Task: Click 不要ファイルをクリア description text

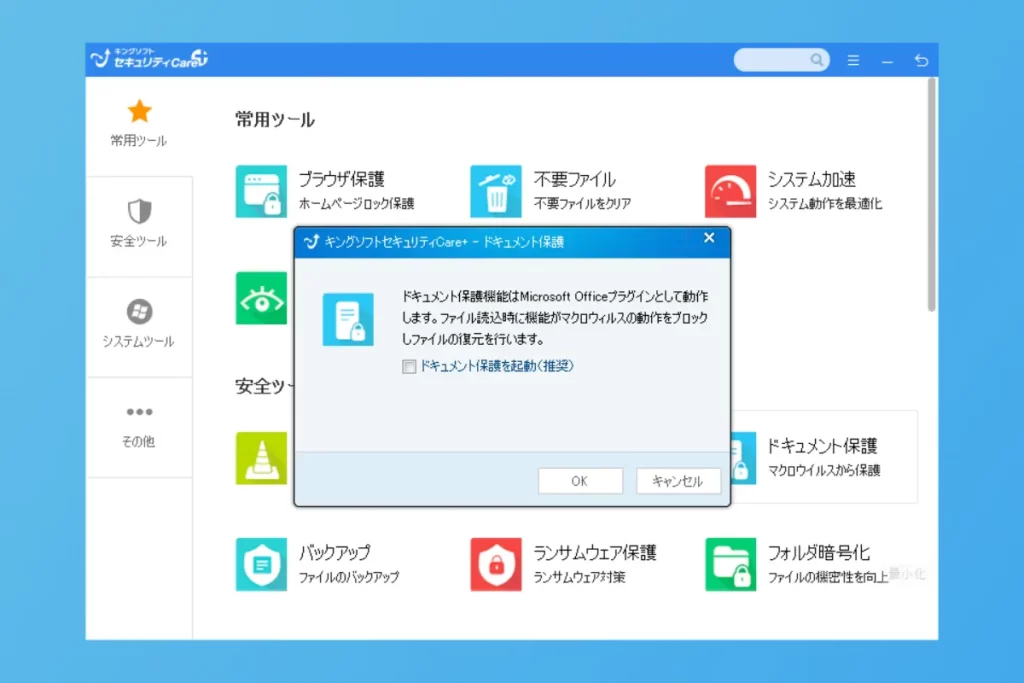Action: 582,204
